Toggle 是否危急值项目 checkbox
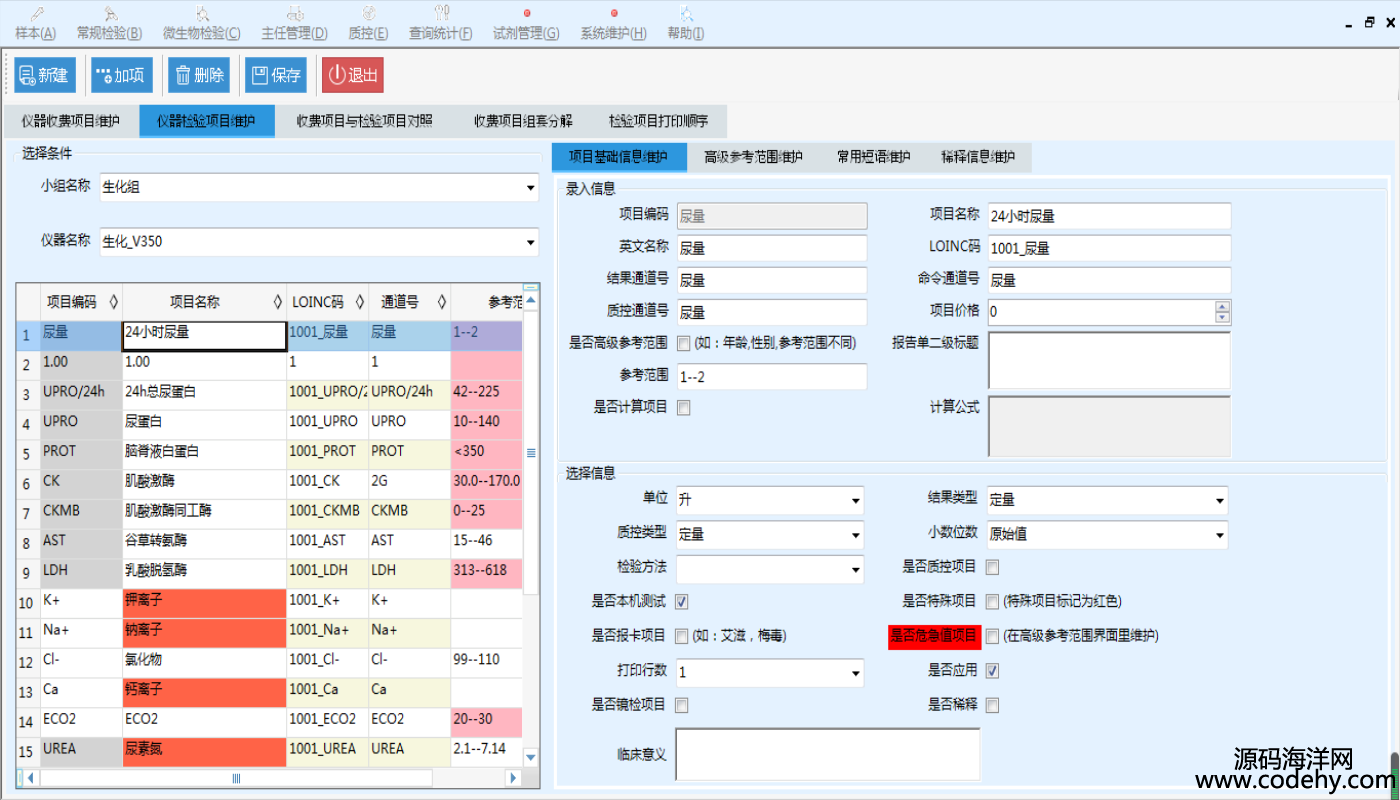This screenshot has height=800, width=1400. click(992, 635)
